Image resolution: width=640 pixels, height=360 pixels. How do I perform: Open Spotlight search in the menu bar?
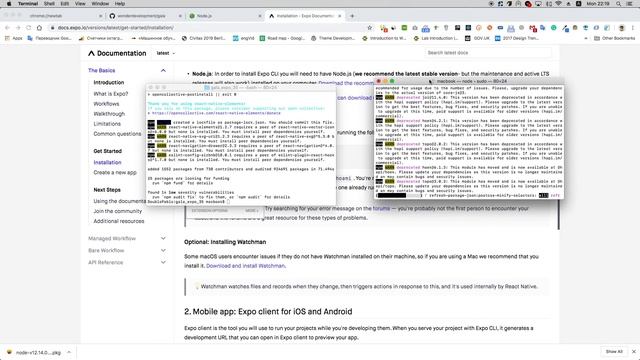619,4
